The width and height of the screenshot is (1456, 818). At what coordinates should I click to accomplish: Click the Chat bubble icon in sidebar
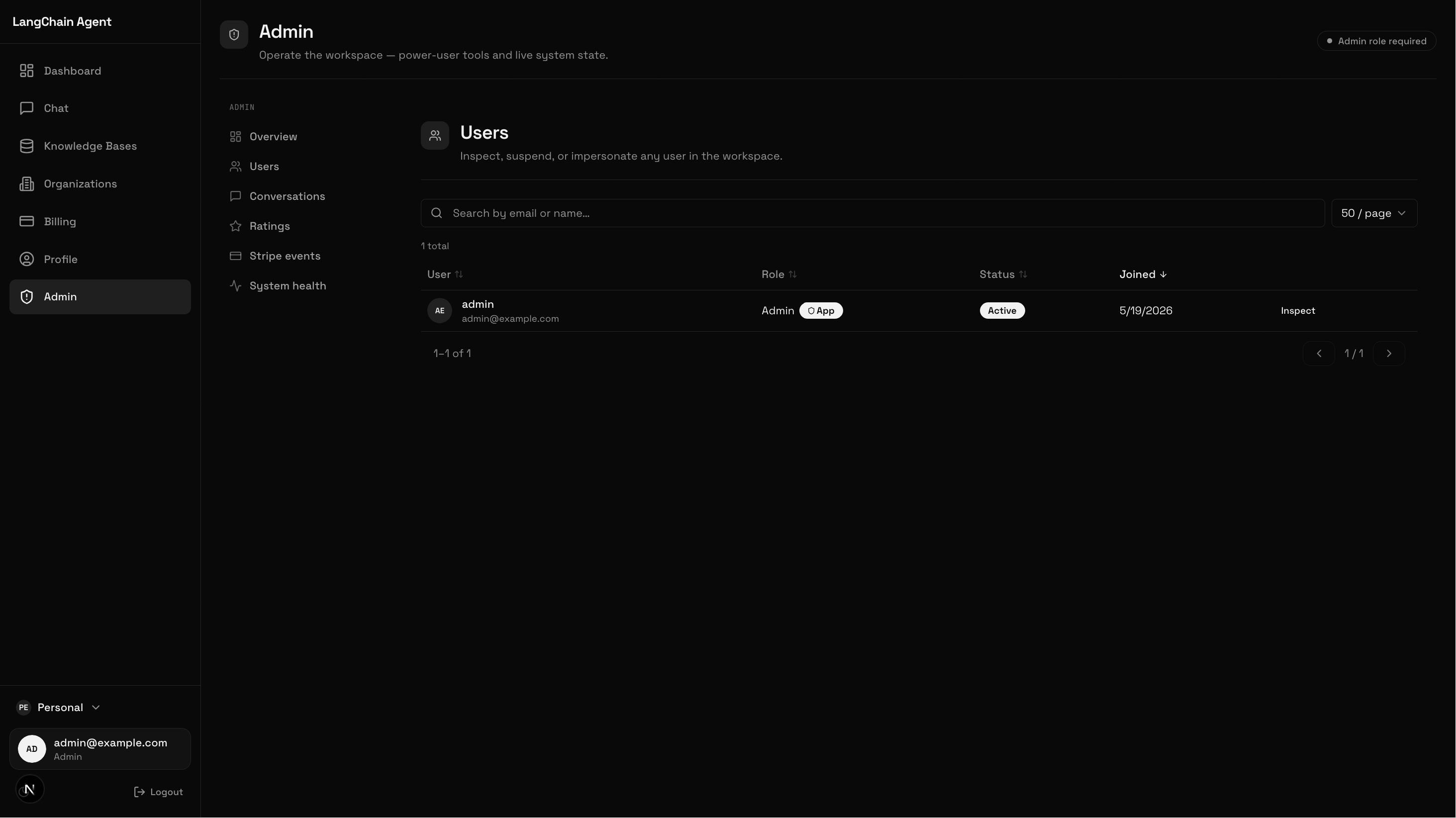(26, 108)
